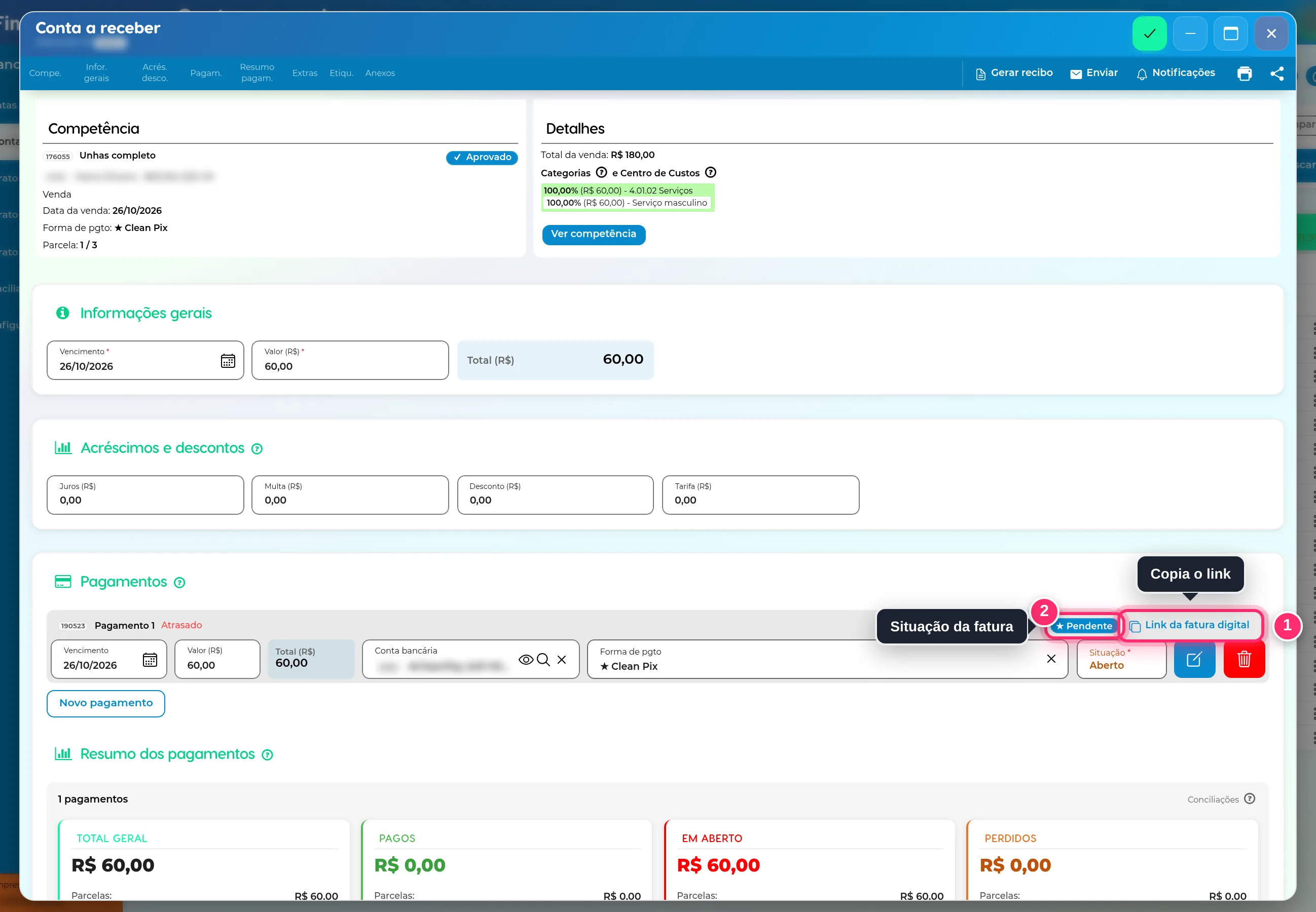The width and height of the screenshot is (1316, 912).
Task: Click the green checkmark save icon
Action: click(x=1149, y=34)
